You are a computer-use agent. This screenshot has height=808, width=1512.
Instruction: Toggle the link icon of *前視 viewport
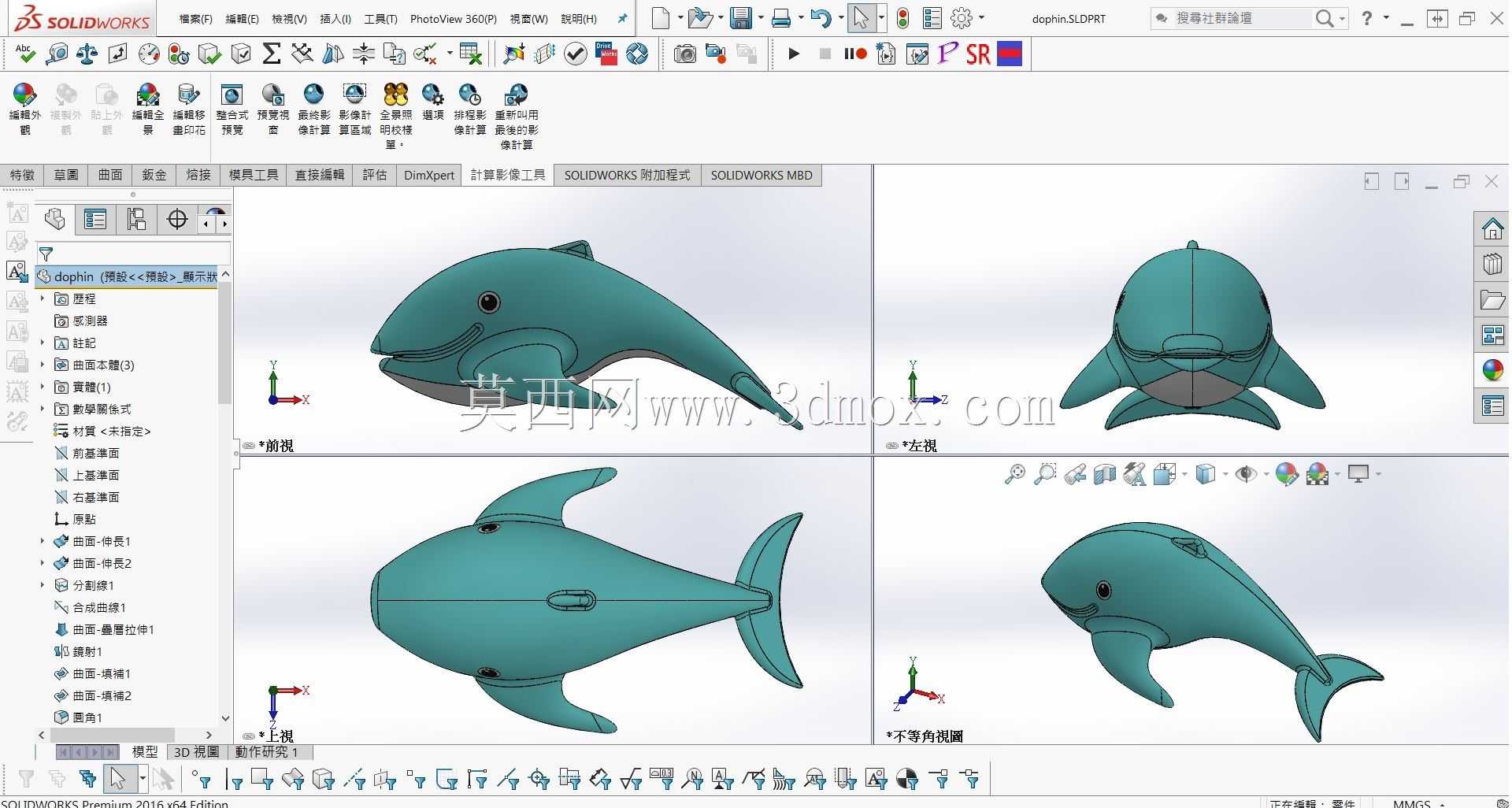(249, 446)
